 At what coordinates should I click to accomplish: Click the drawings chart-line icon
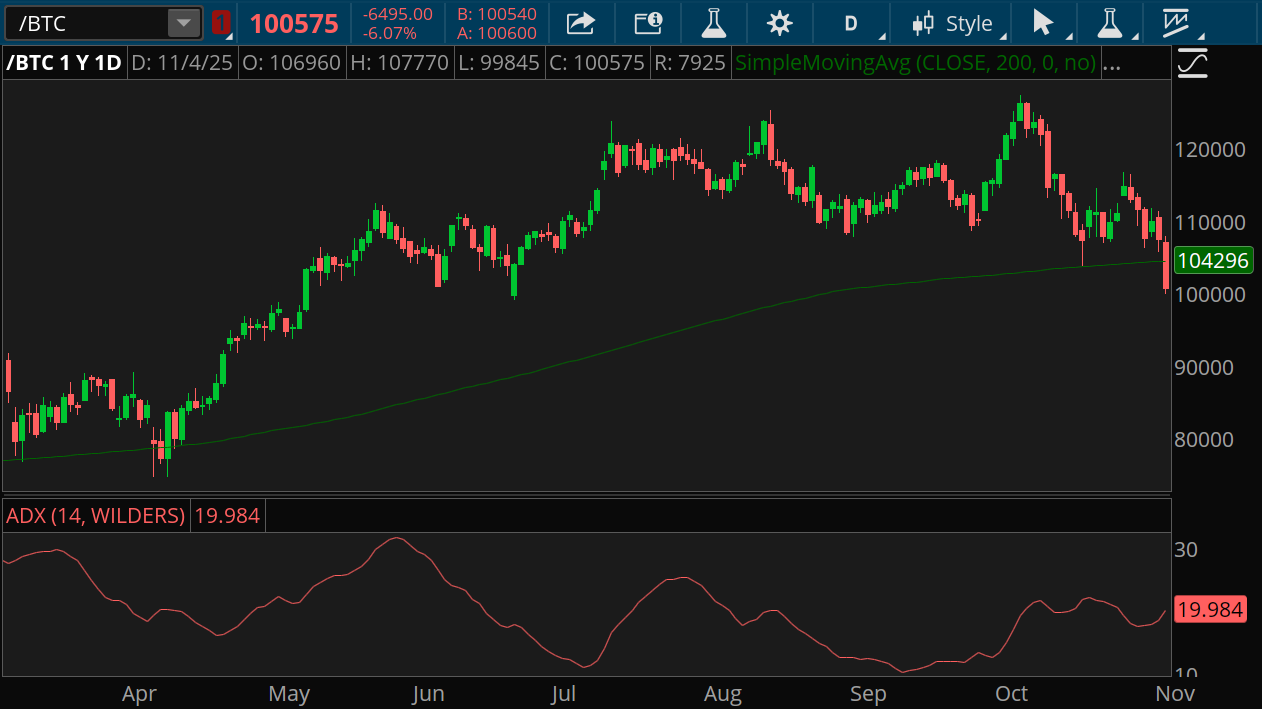[x=1177, y=23]
